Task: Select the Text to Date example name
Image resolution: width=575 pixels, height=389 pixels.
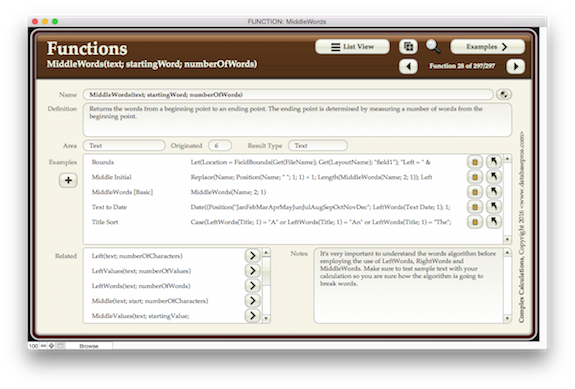Action: click(x=109, y=207)
